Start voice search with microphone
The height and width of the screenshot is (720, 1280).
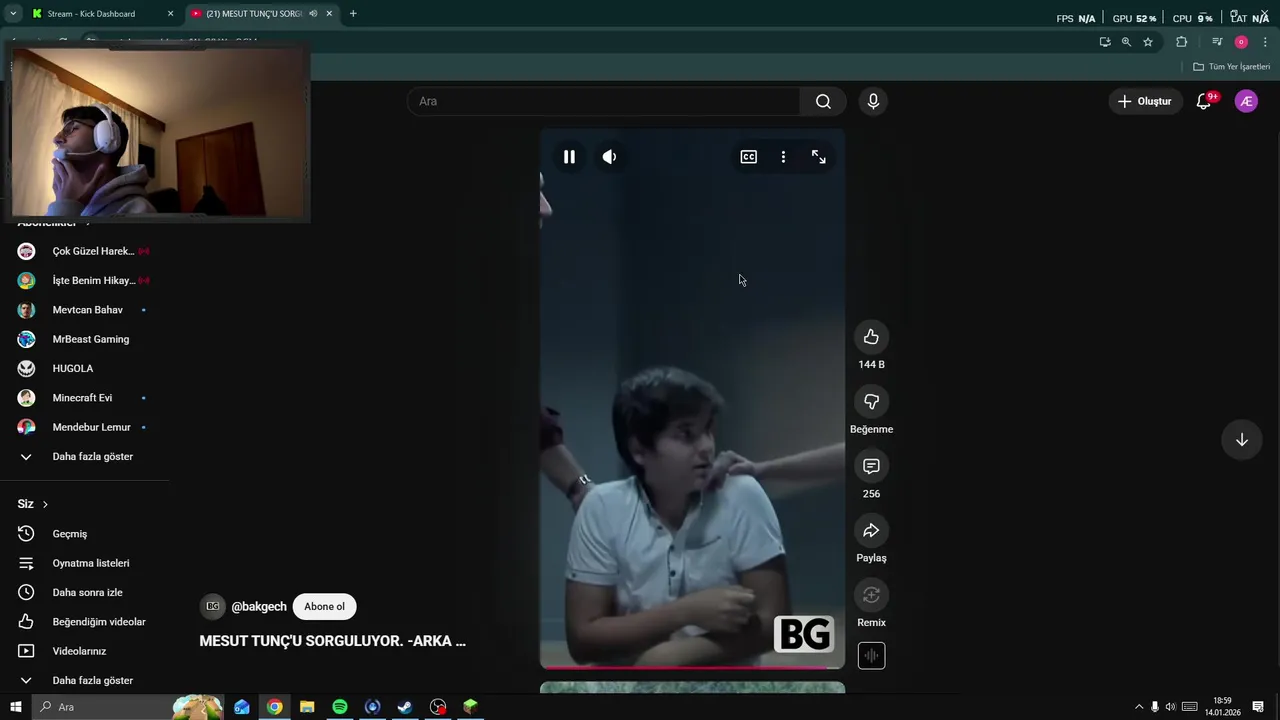tap(873, 101)
